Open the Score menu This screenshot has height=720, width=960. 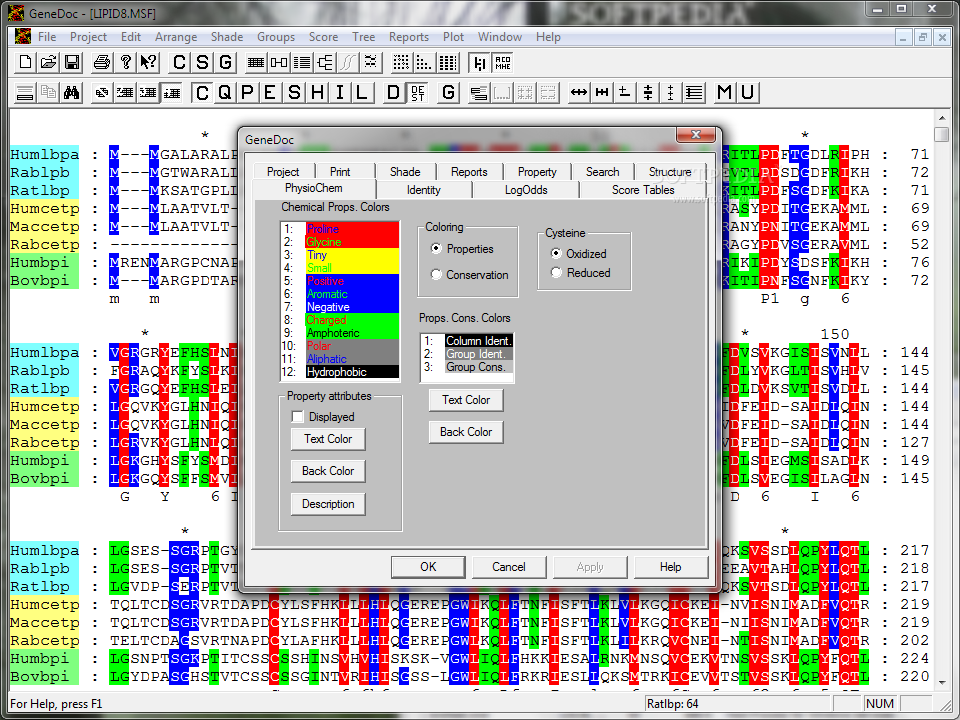(x=323, y=37)
